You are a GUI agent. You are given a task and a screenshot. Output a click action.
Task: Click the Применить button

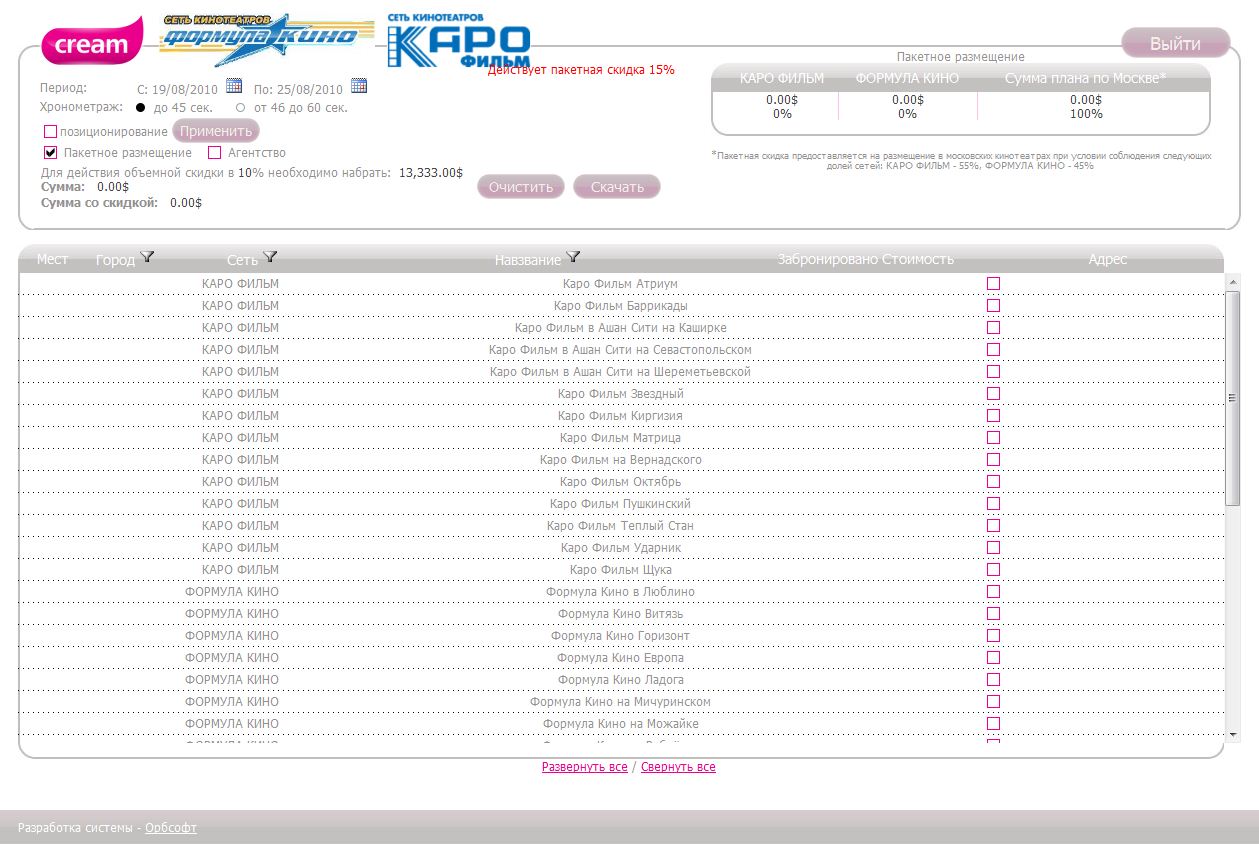[x=216, y=131]
